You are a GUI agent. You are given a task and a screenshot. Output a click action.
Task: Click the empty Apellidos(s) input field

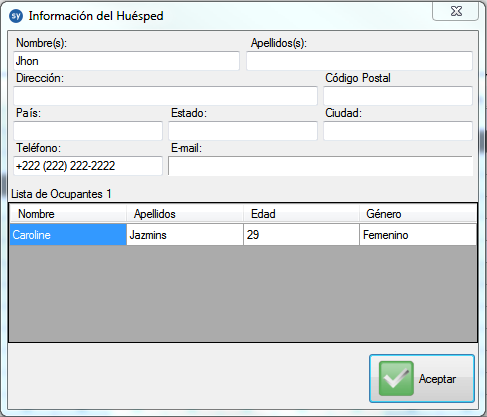[359, 61]
